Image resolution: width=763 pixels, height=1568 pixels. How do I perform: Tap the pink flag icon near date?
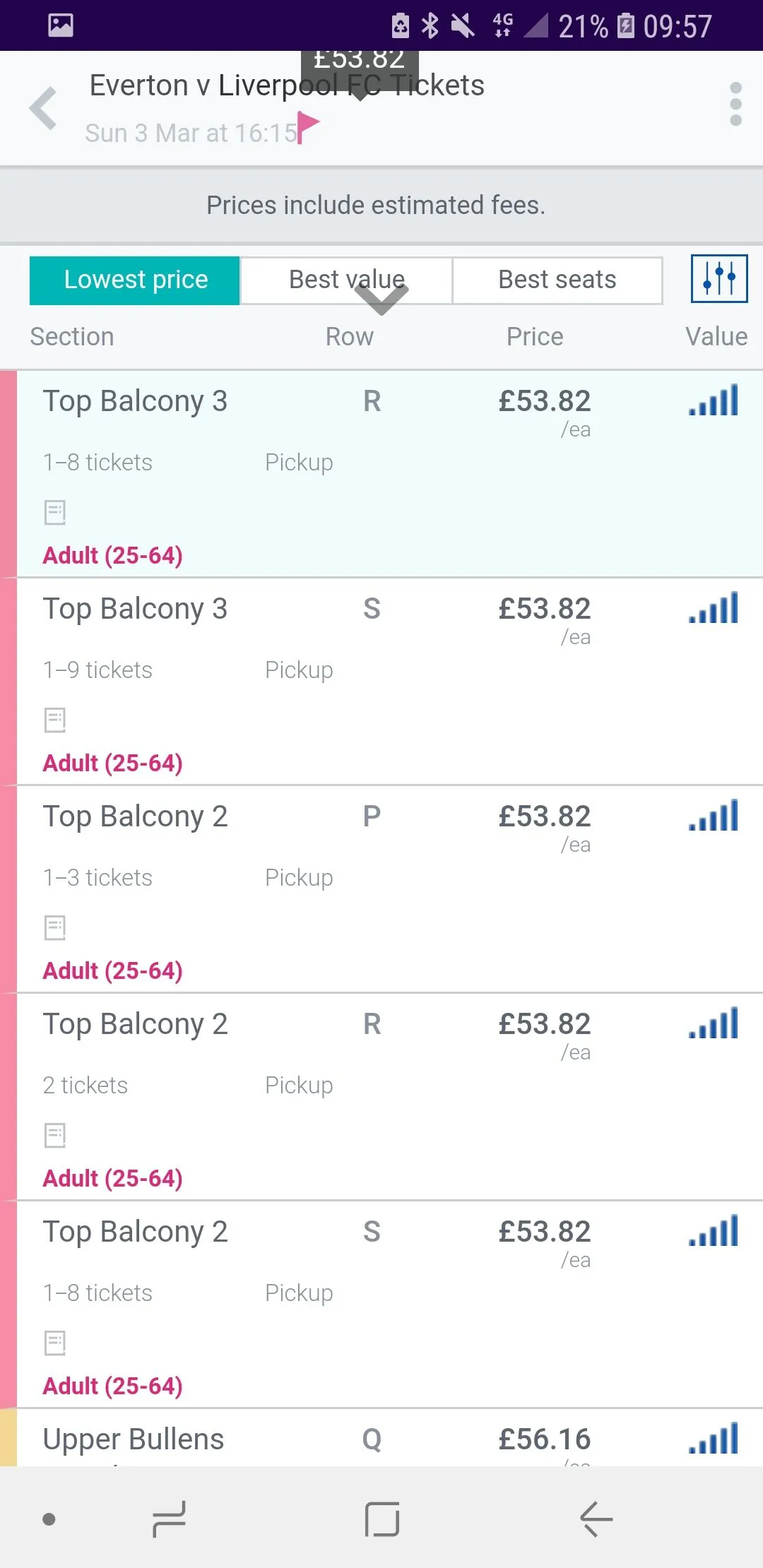pyautogui.click(x=307, y=127)
